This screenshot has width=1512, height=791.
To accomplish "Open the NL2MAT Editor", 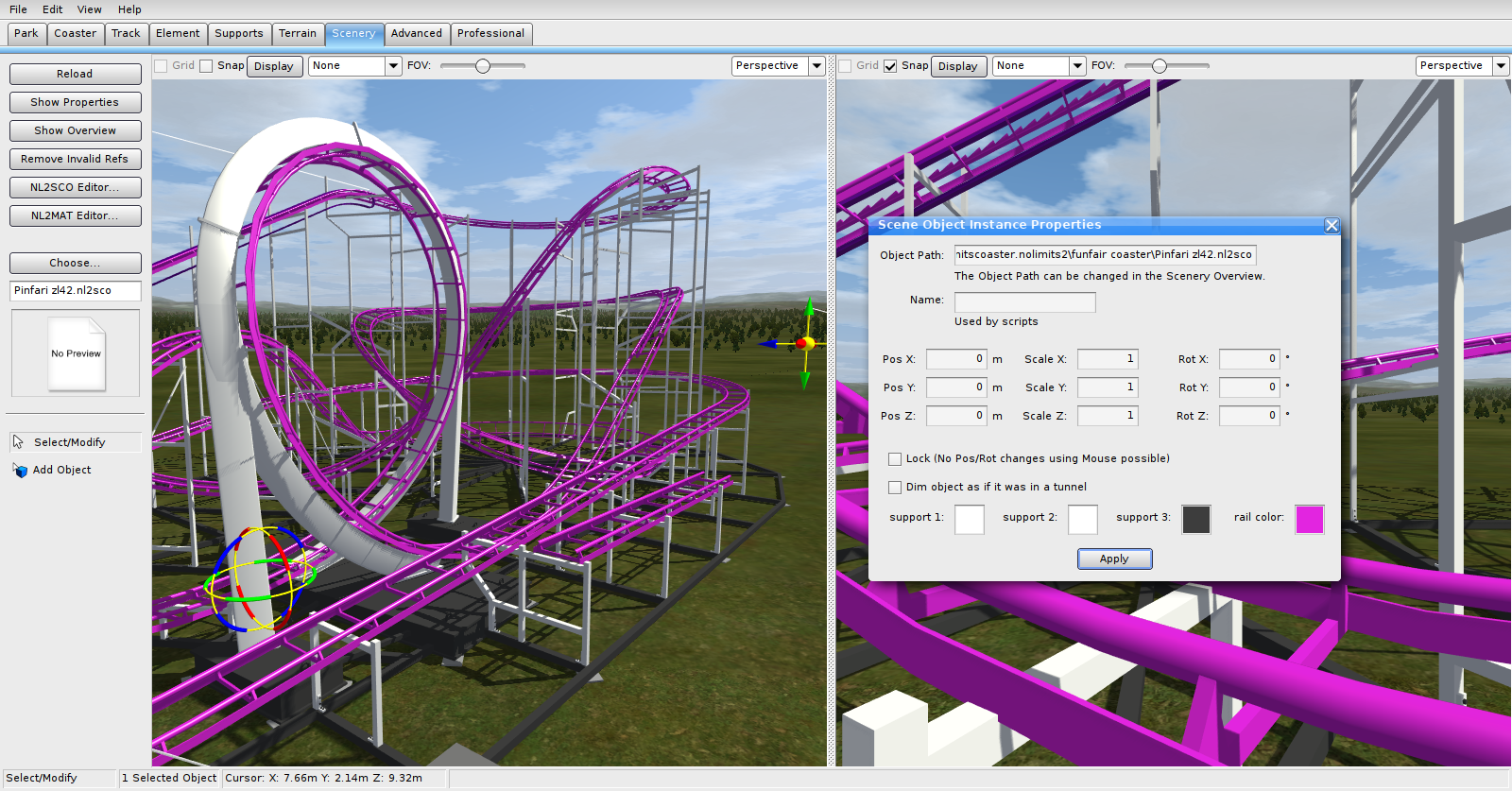I will pos(75,215).
